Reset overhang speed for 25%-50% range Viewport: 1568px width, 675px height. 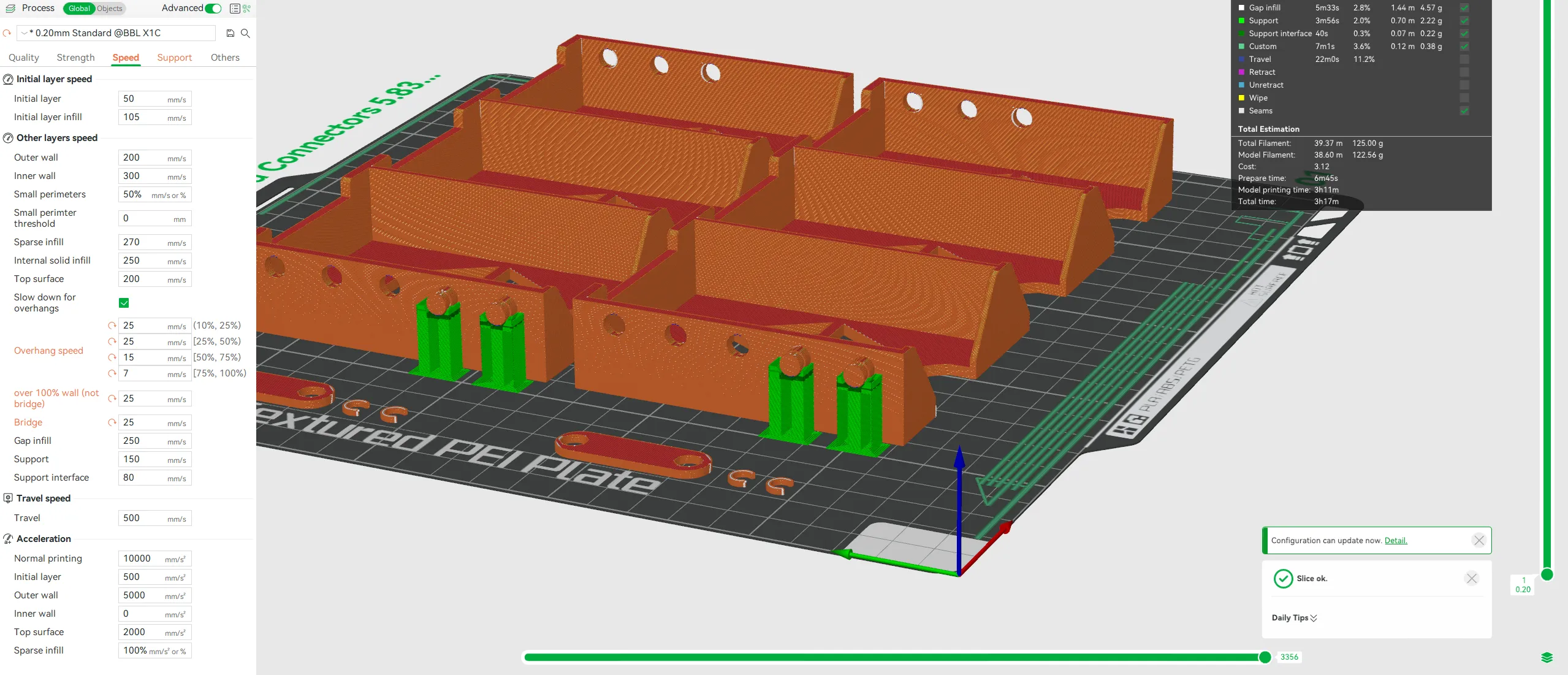point(112,341)
